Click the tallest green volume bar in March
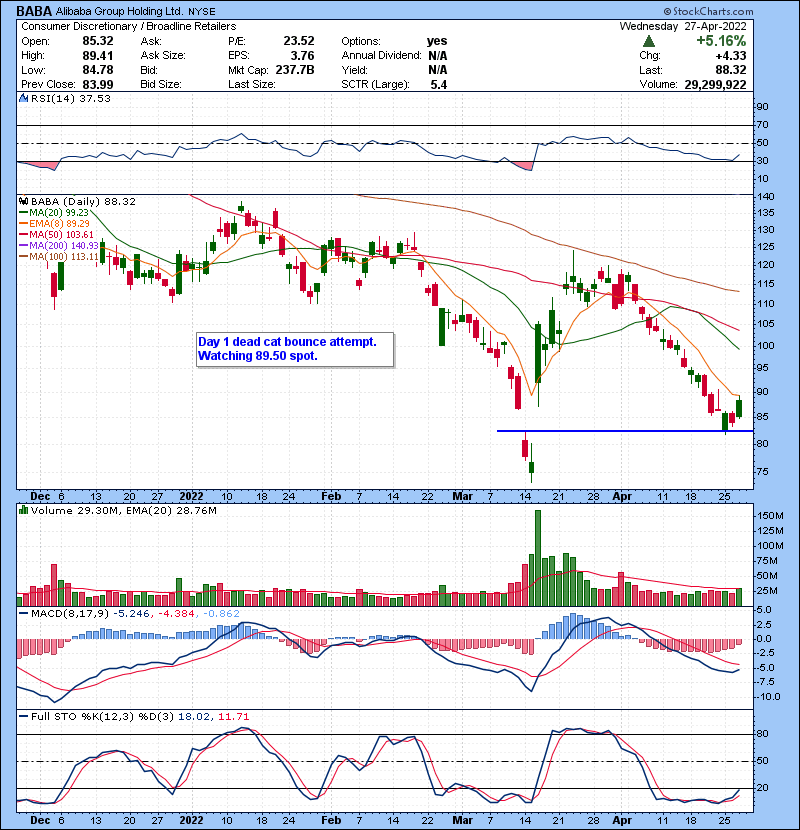Screen dimensions: 800x830 click(x=538, y=558)
